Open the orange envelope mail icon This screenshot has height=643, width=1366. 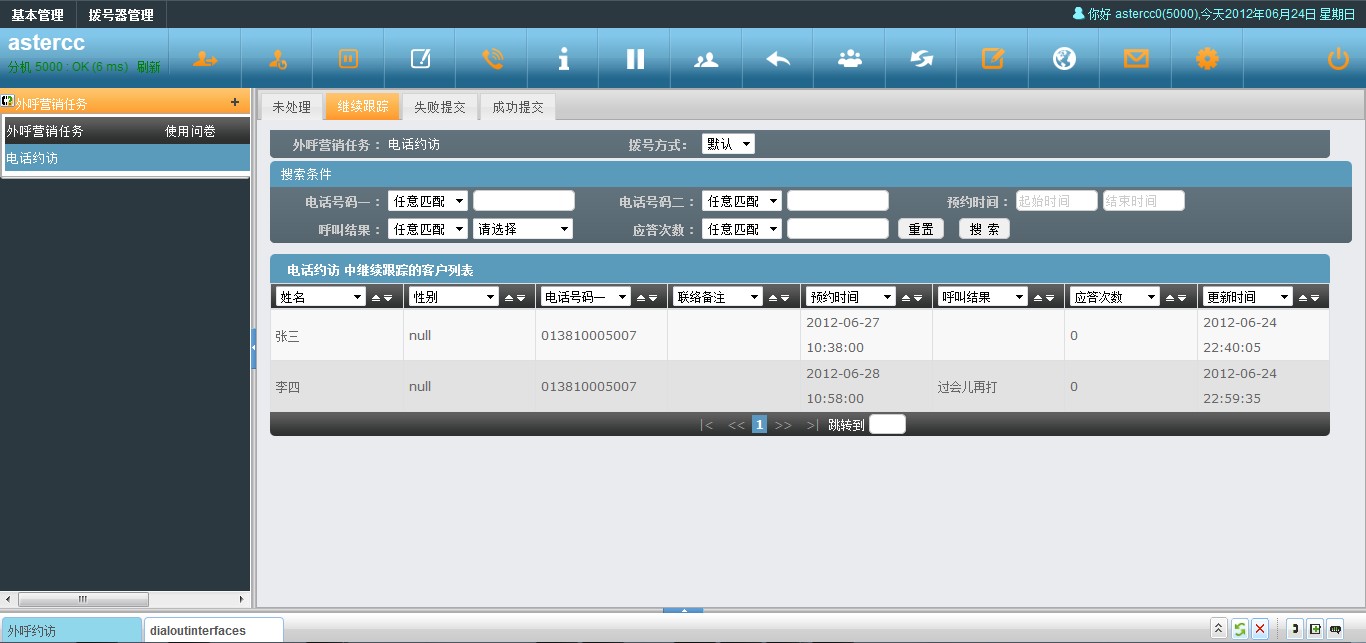pos(1135,59)
